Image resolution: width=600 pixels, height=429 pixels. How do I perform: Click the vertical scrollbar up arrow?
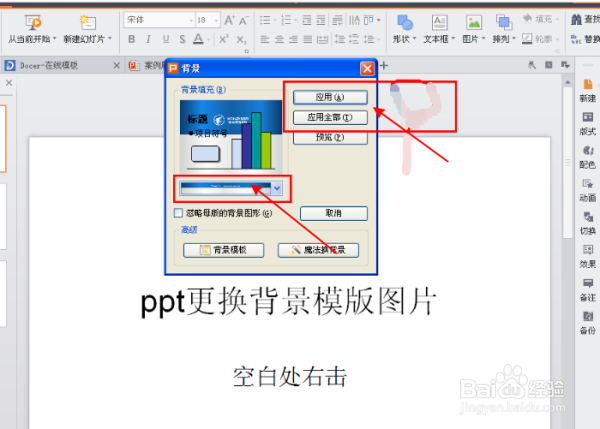(568, 83)
